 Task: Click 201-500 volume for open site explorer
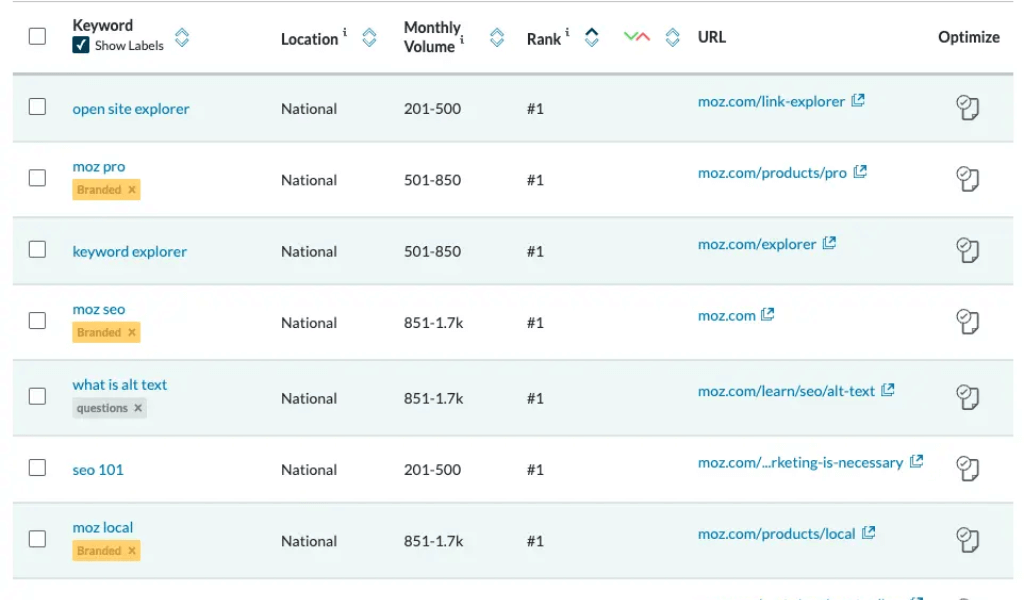point(432,108)
